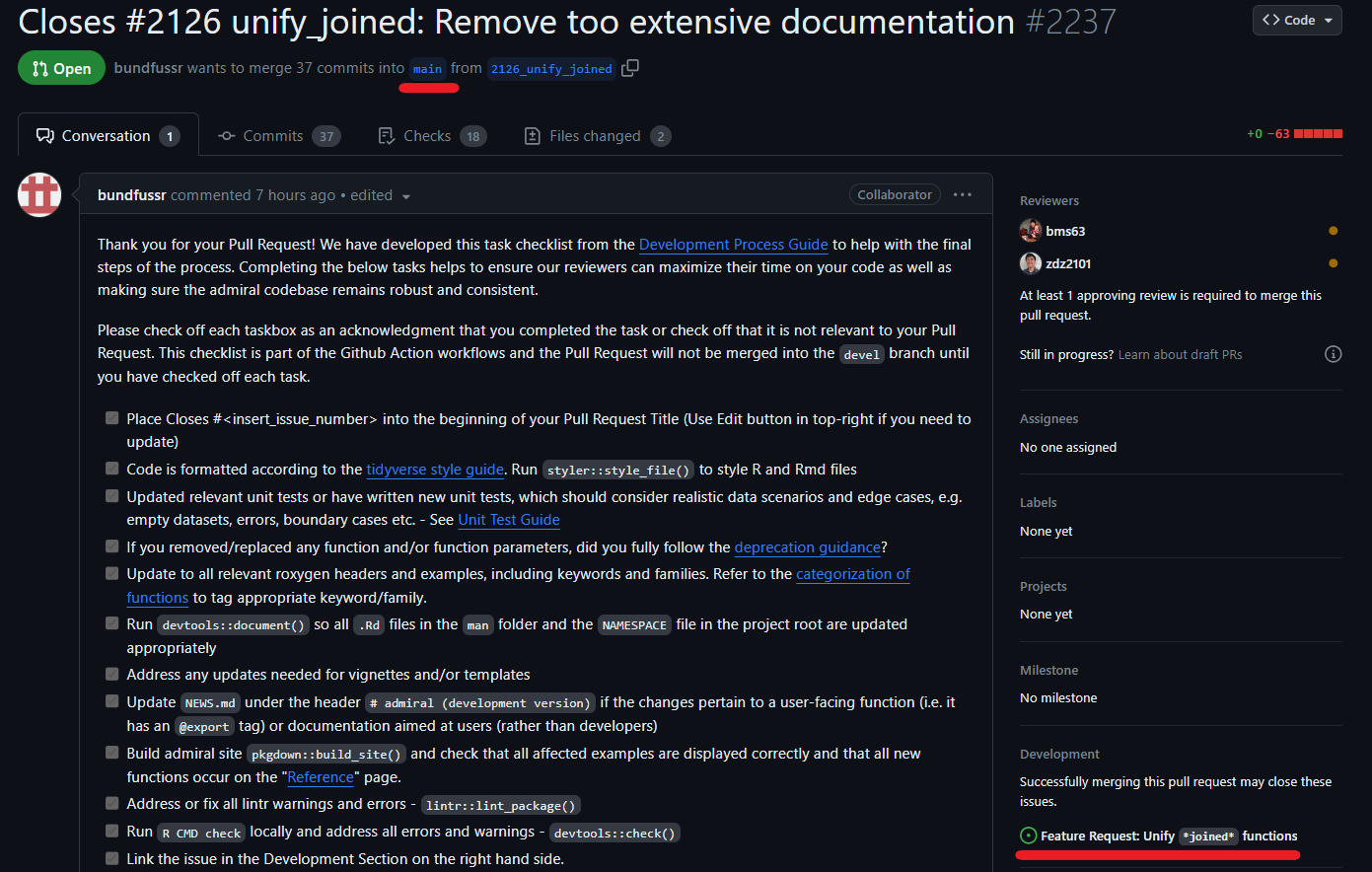Check the tidyverse style guide formatting task
The width and height of the screenshot is (1372, 872).
[112, 469]
